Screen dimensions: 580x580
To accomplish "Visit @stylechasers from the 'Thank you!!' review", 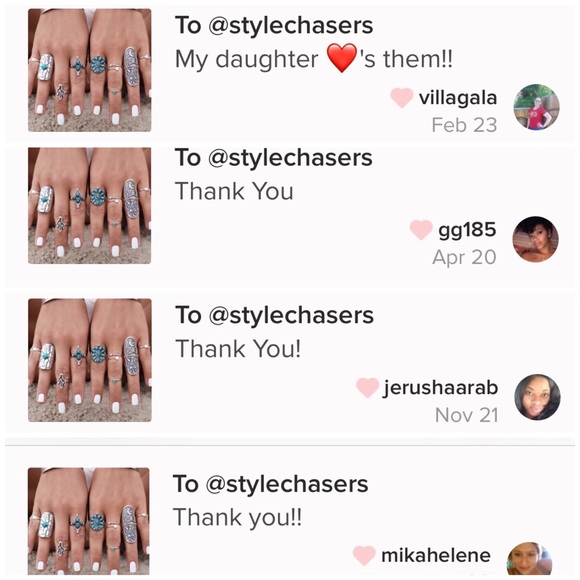I will click(287, 485).
